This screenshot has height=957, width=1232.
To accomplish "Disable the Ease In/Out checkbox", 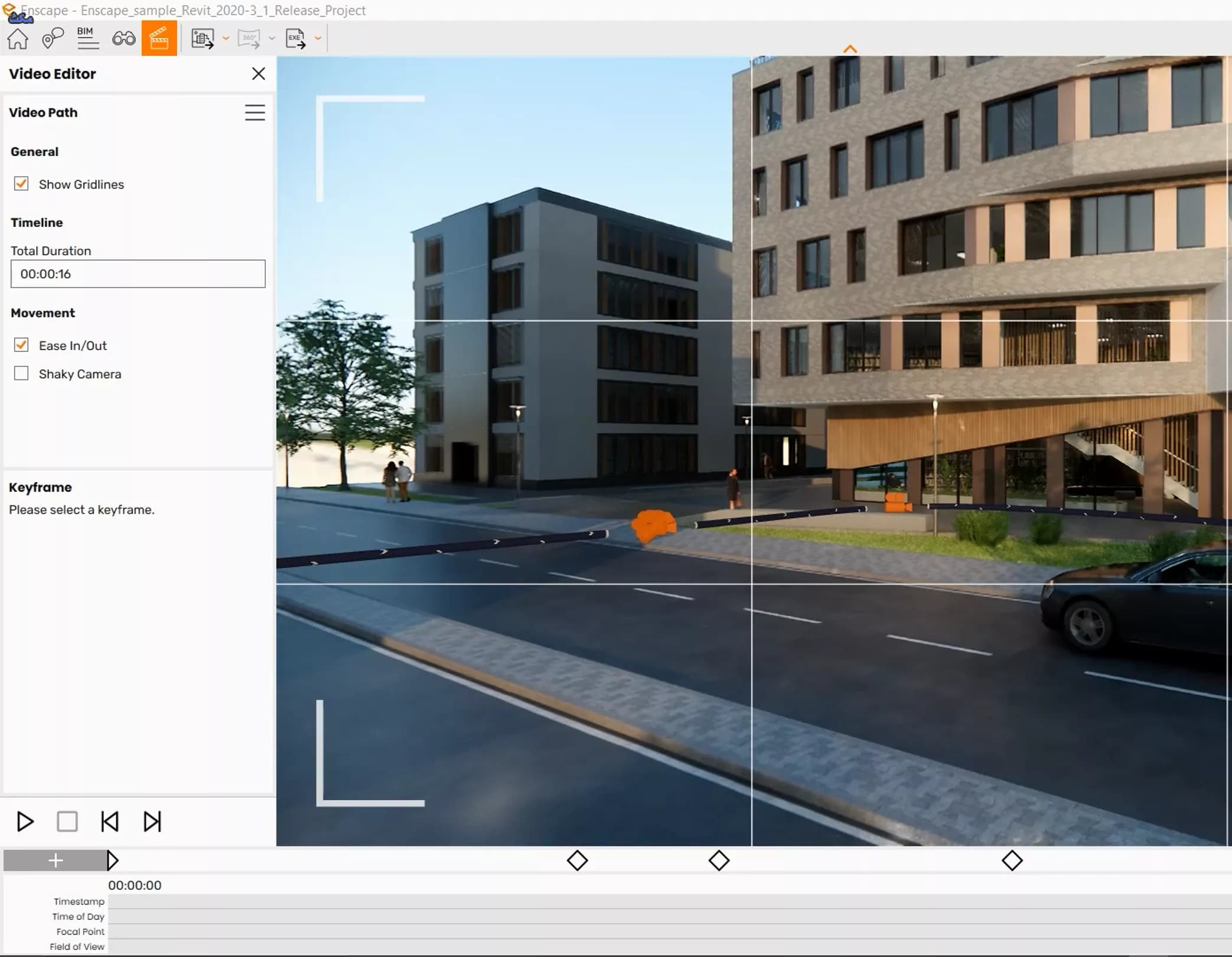I will point(21,345).
